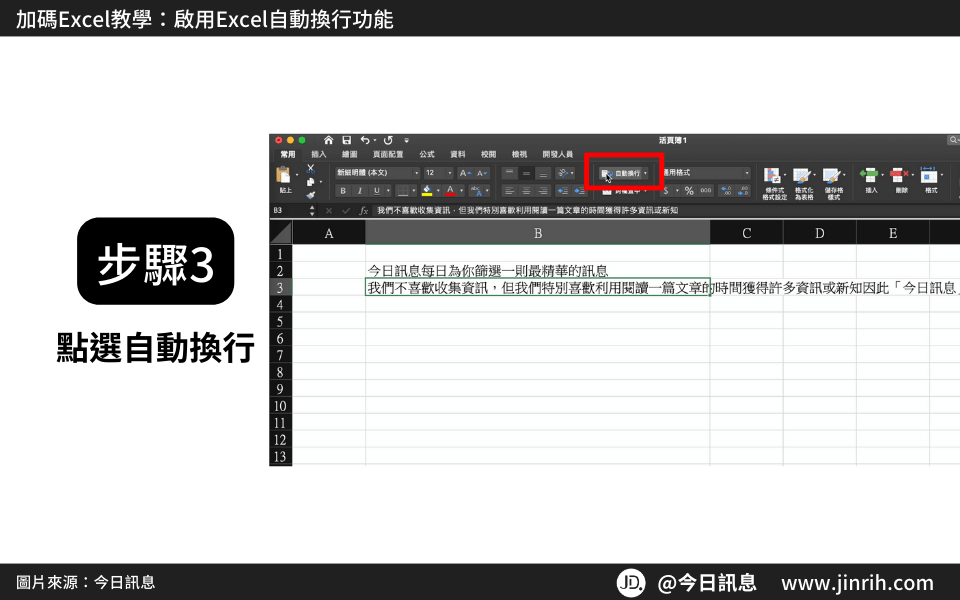Toggle bold formatting

(343, 191)
